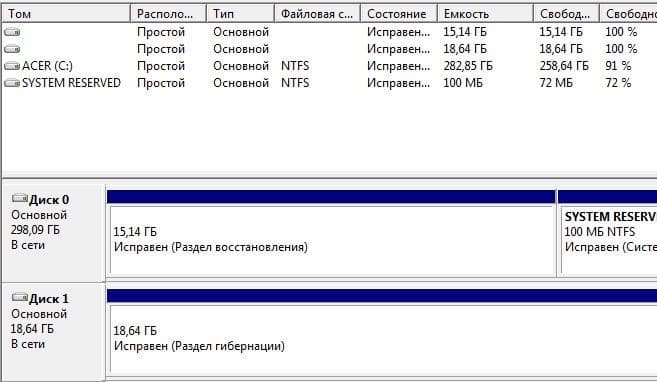Click the Диск 1 label panel
The height and width of the screenshot is (382, 657).
(54, 332)
